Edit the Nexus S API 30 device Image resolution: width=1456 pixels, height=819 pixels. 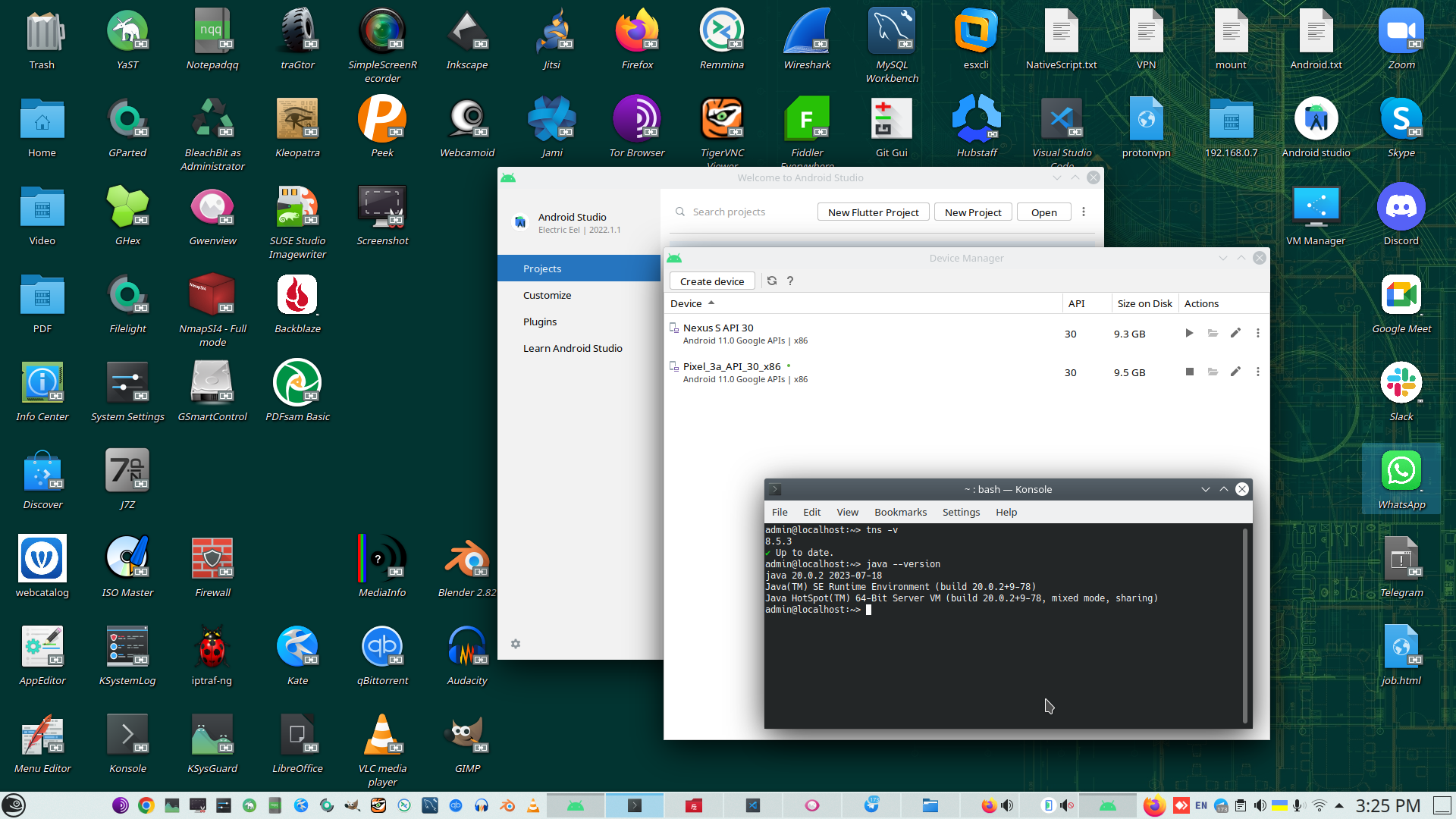pyautogui.click(x=1235, y=334)
